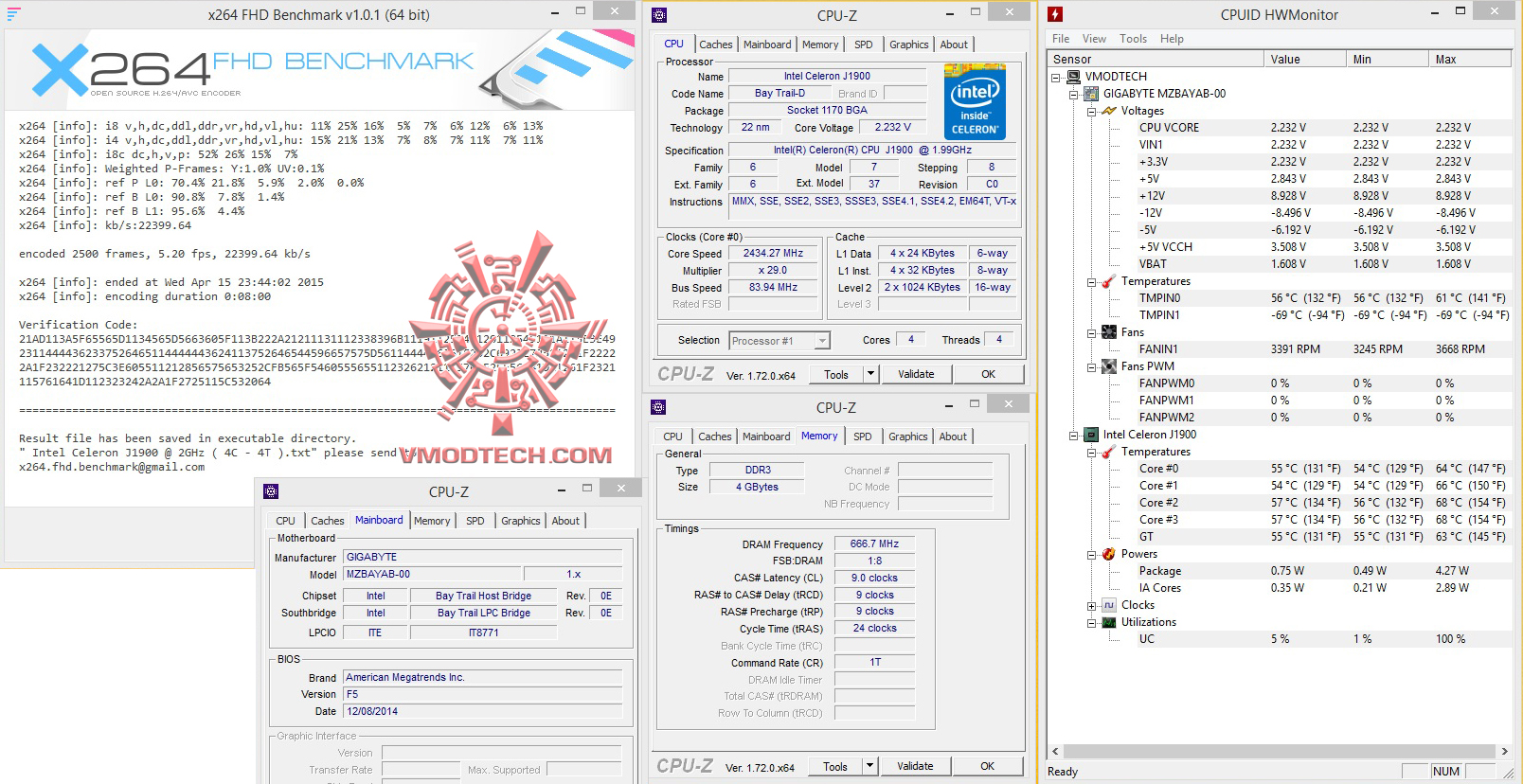The height and width of the screenshot is (784, 1523).
Task: Switch to the Memory tab in the CPU-Z Mainboard-tab window
Action: tap(432, 521)
